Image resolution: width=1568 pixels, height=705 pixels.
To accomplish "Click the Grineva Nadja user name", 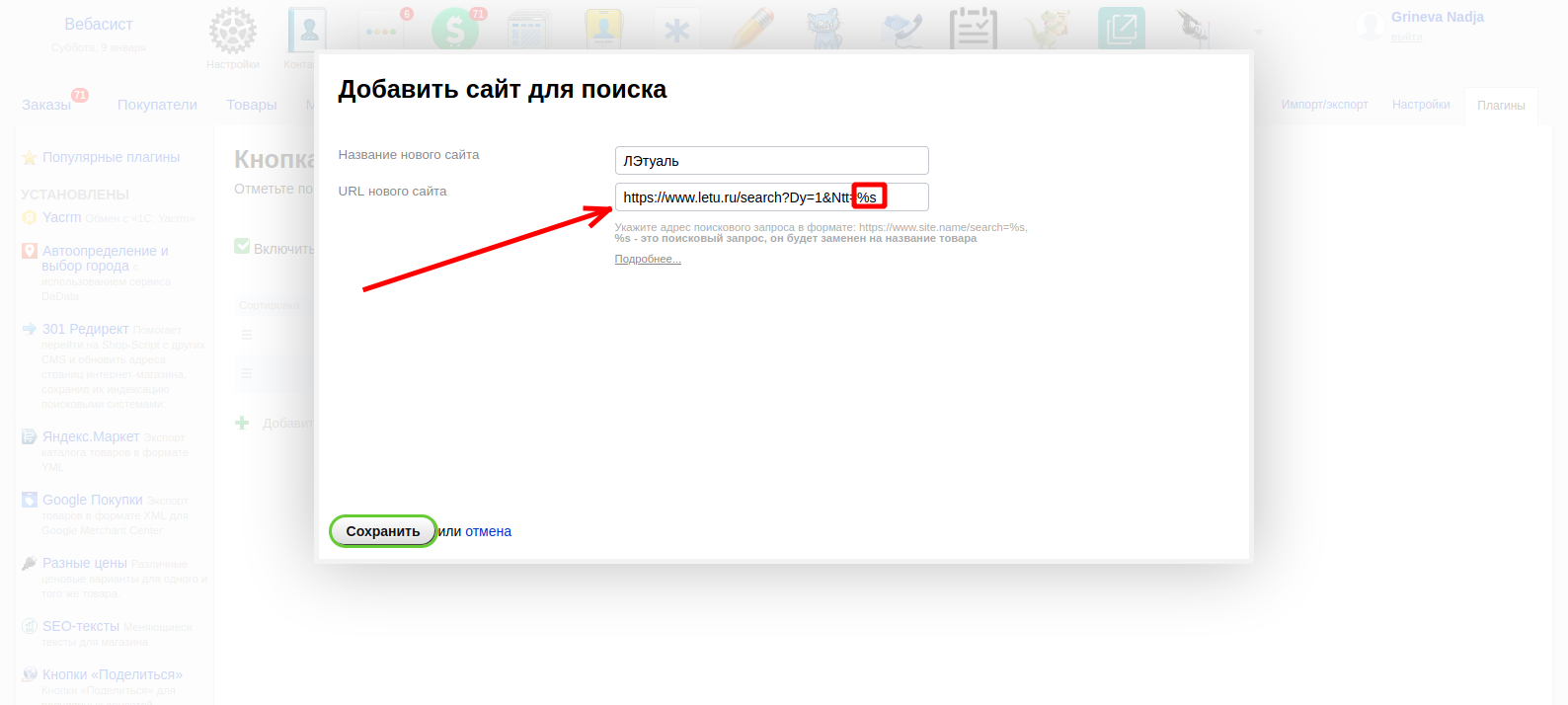I will coord(1438,17).
